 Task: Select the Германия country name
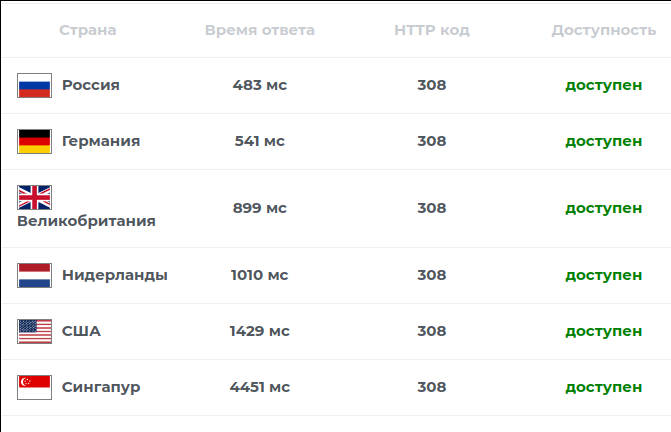101,141
